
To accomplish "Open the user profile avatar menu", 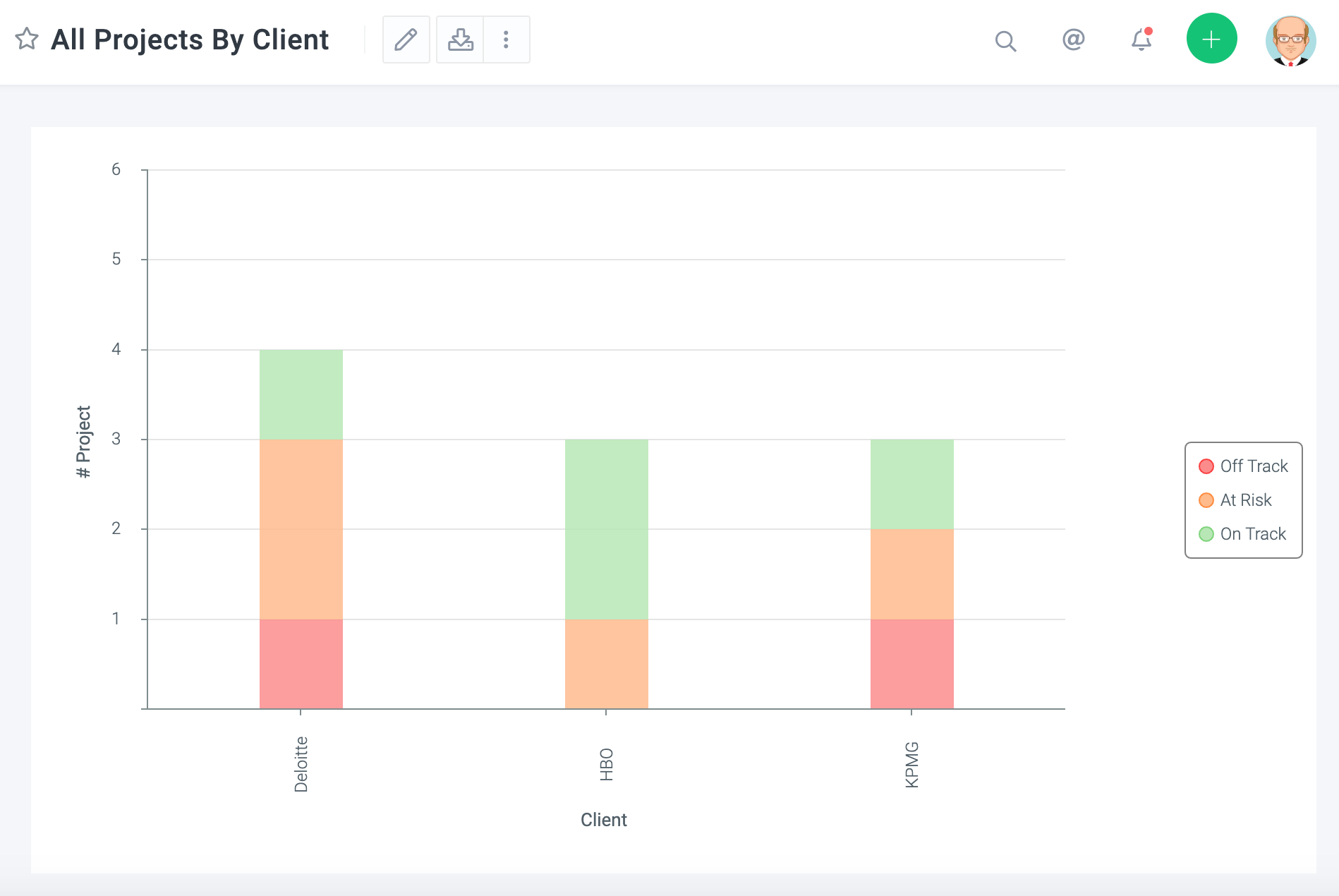I will (1290, 41).
